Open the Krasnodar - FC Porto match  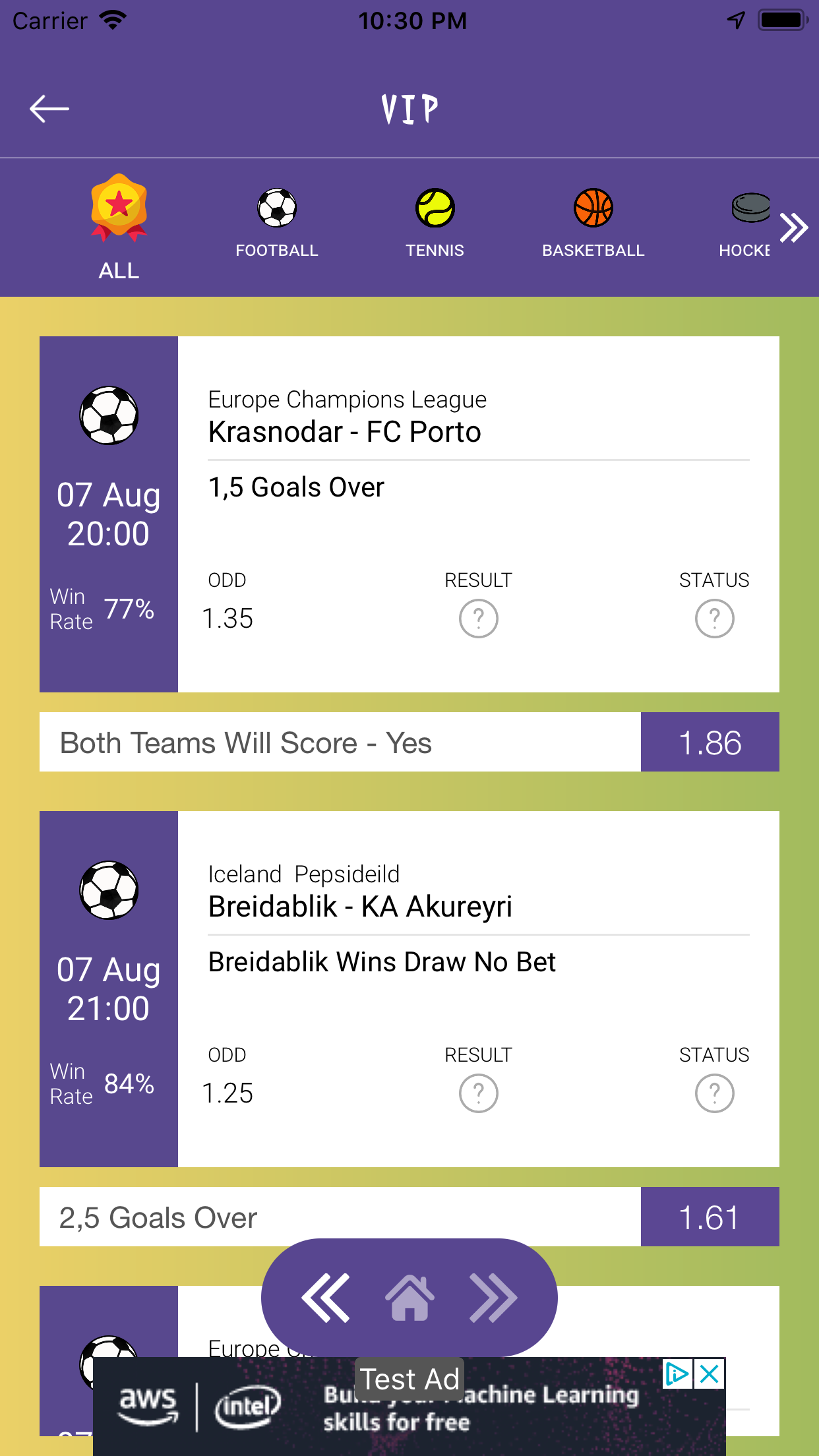click(x=345, y=432)
